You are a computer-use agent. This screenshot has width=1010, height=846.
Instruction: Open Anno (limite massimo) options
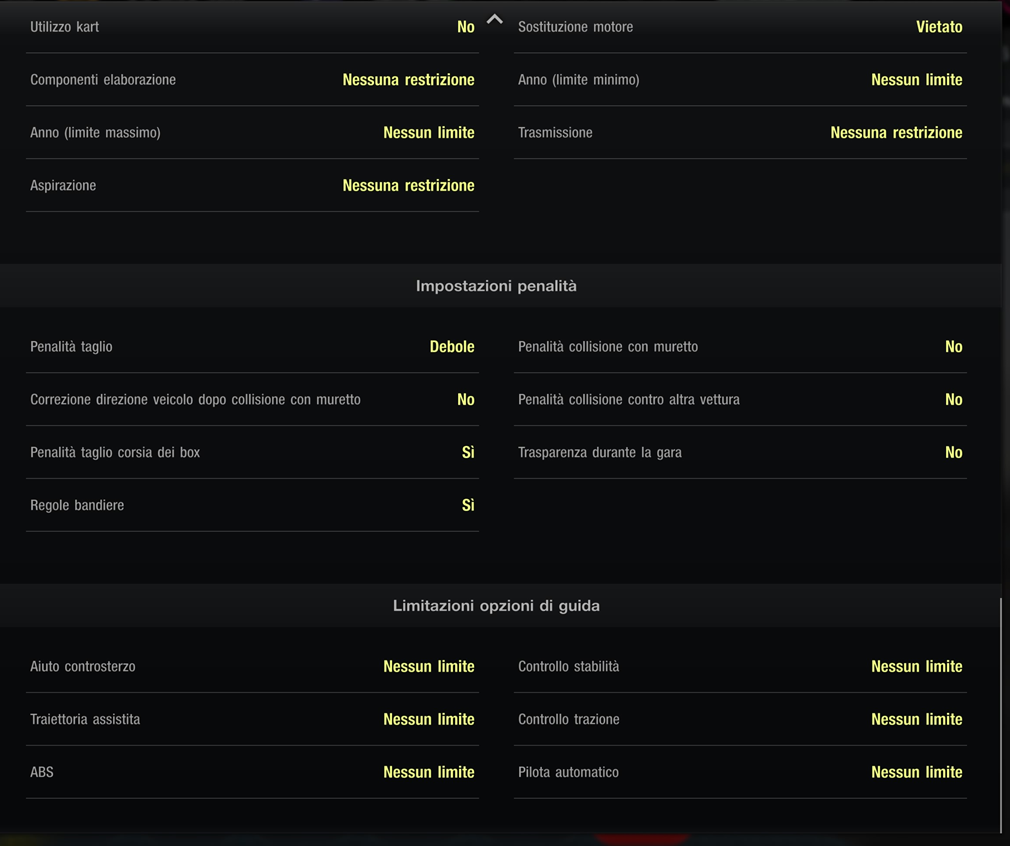click(x=428, y=133)
